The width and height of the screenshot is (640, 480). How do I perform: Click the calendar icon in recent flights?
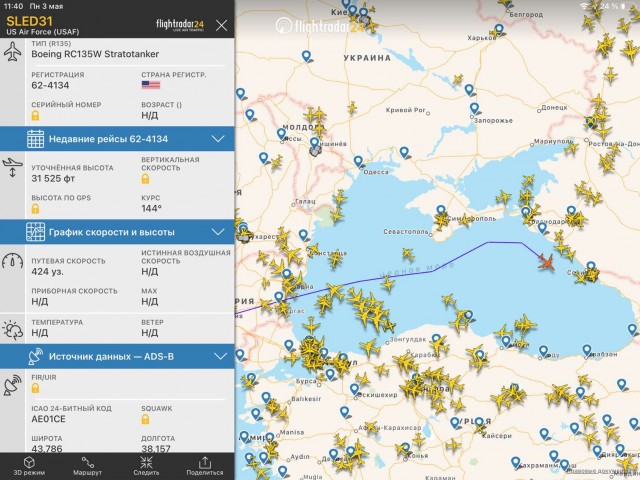[36, 139]
